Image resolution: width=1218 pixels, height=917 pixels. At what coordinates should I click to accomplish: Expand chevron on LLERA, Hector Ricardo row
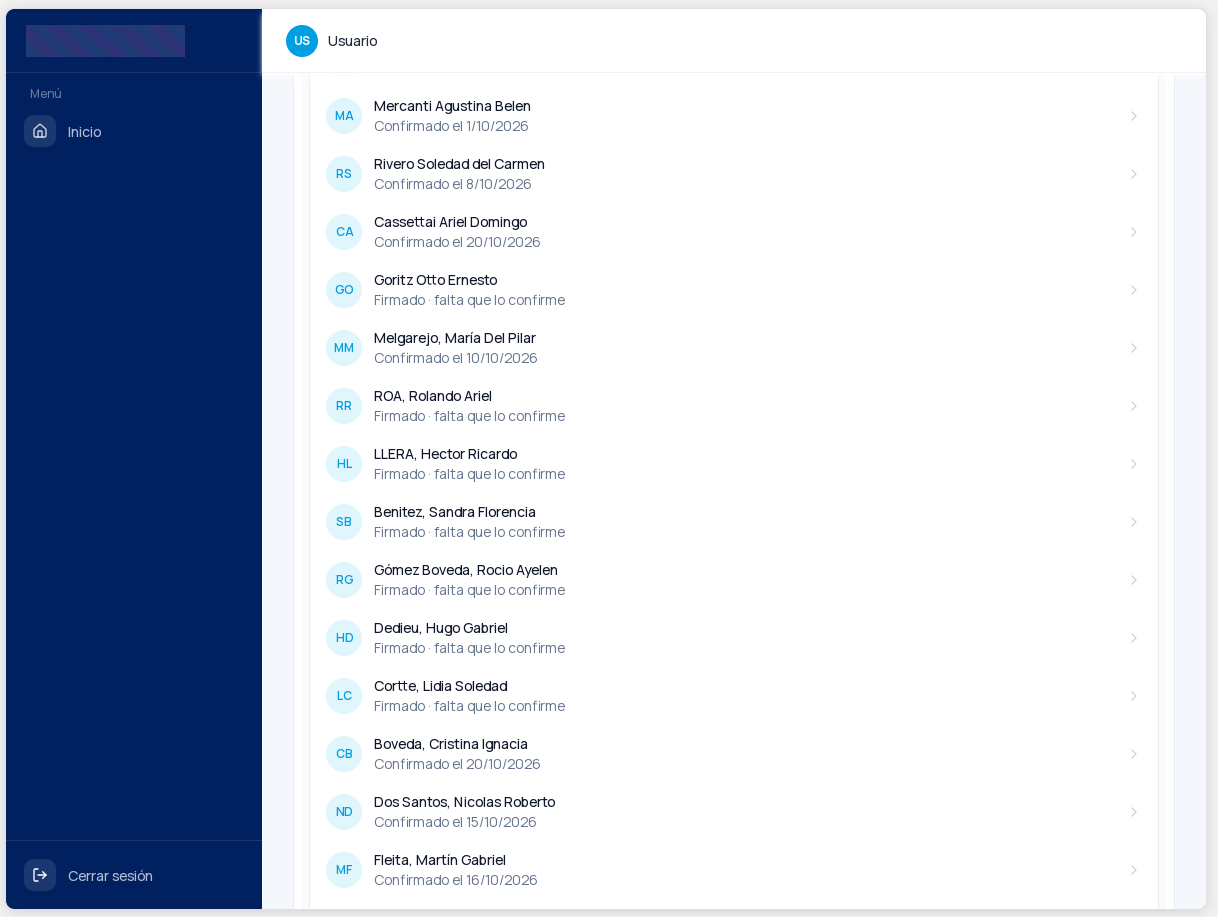[x=1134, y=464]
